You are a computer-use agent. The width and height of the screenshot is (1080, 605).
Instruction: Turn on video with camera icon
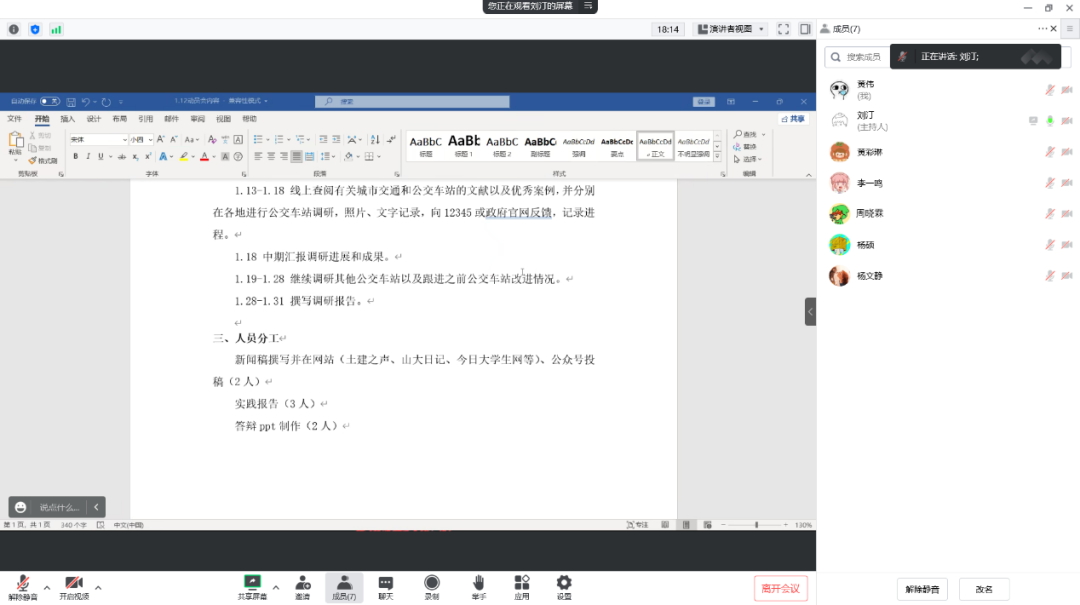pyautogui.click(x=73, y=583)
